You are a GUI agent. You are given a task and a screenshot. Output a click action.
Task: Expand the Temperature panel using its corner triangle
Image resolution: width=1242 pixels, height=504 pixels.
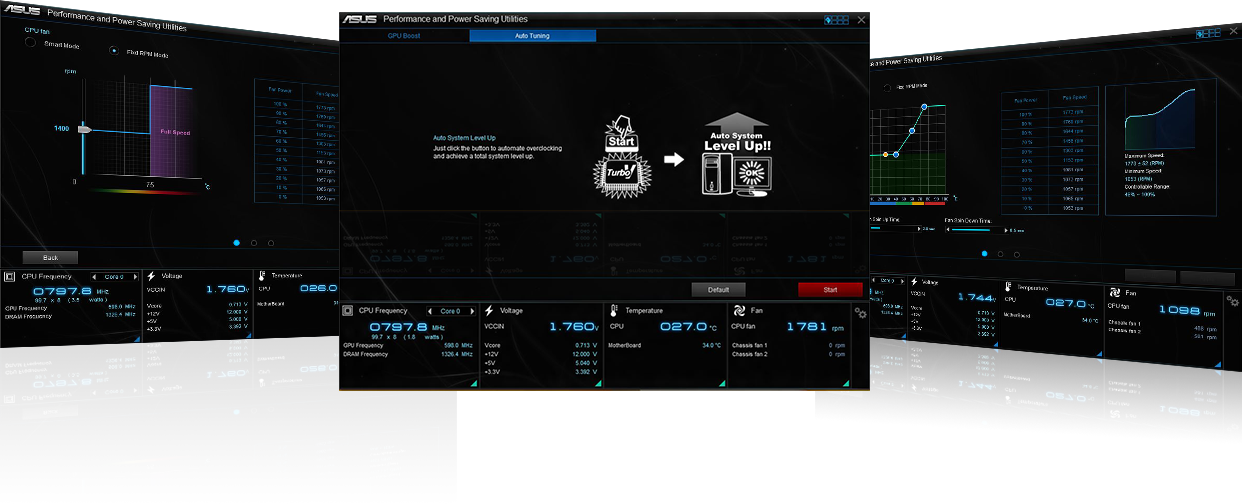720,382
